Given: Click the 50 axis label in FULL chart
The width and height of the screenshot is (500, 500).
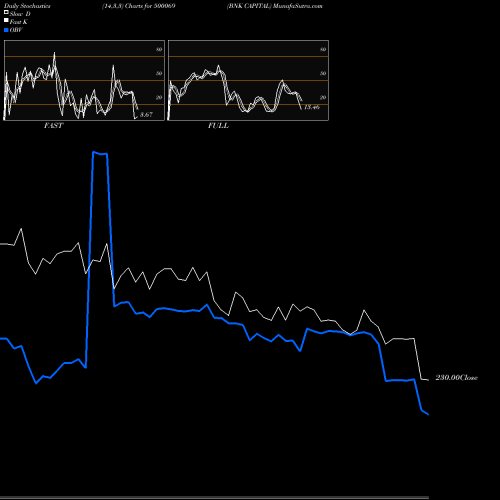Looking at the screenshot, I should pyautogui.click(x=323, y=73).
